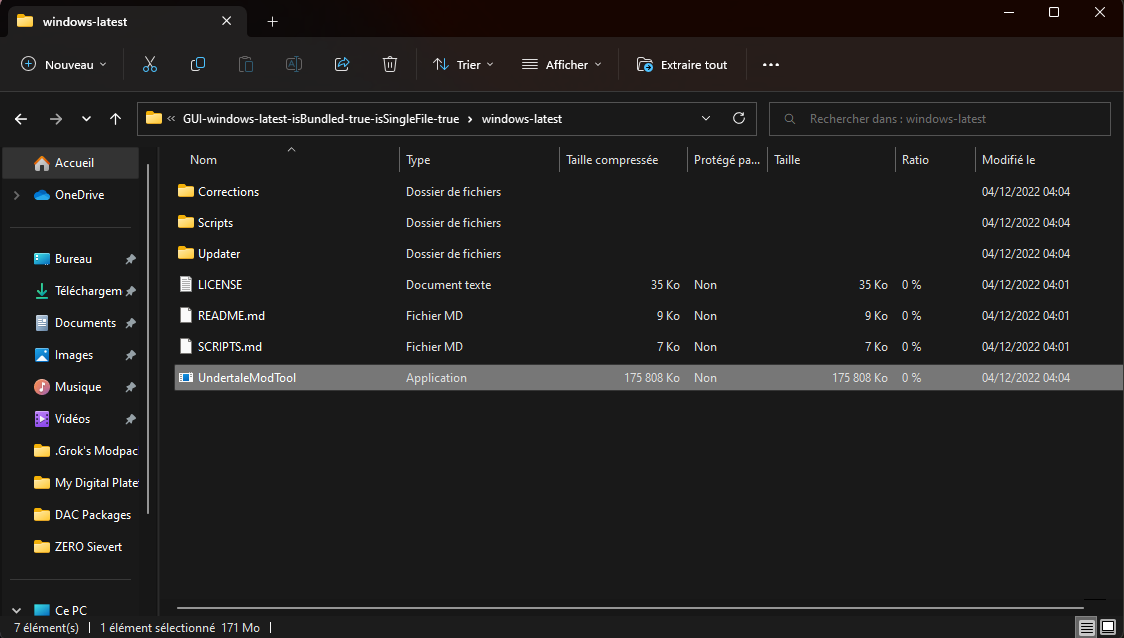The width and height of the screenshot is (1124, 638).
Task: Expand hidden breadcrumb path chevrons
Action: click(x=171, y=119)
